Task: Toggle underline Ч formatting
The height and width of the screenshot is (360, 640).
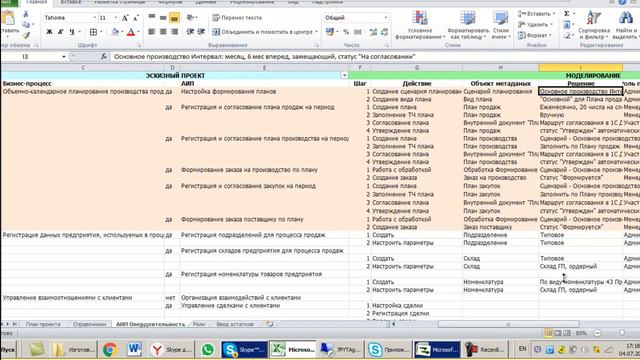Action: click(x=71, y=31)
